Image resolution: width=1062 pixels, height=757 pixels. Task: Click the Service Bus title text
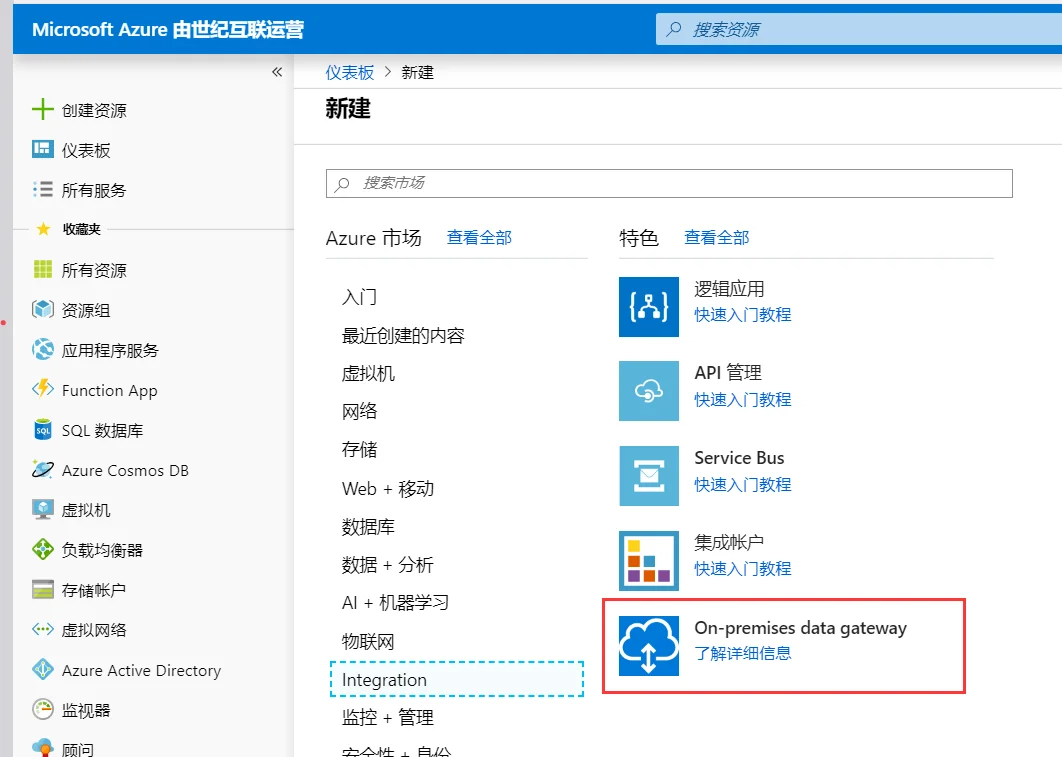pyautogui.click(x=739, y=458)
